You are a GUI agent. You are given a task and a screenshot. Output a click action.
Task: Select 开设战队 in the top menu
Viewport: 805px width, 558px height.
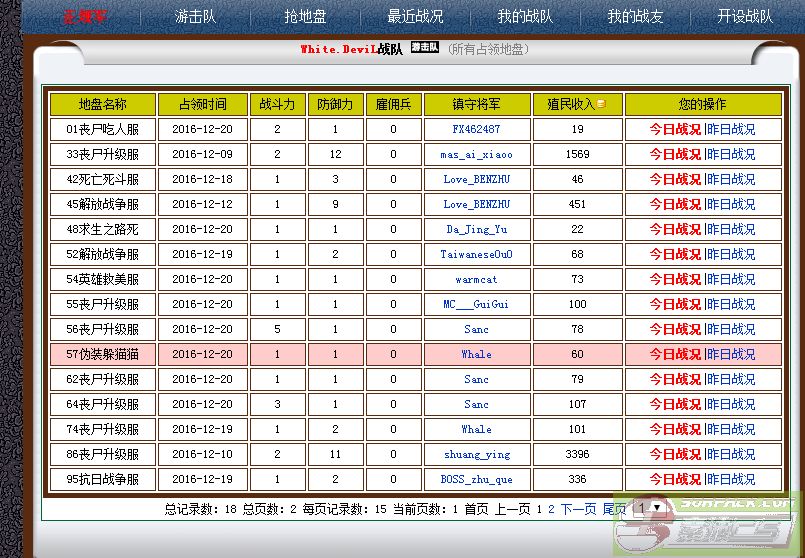click(x=745, y=16)
